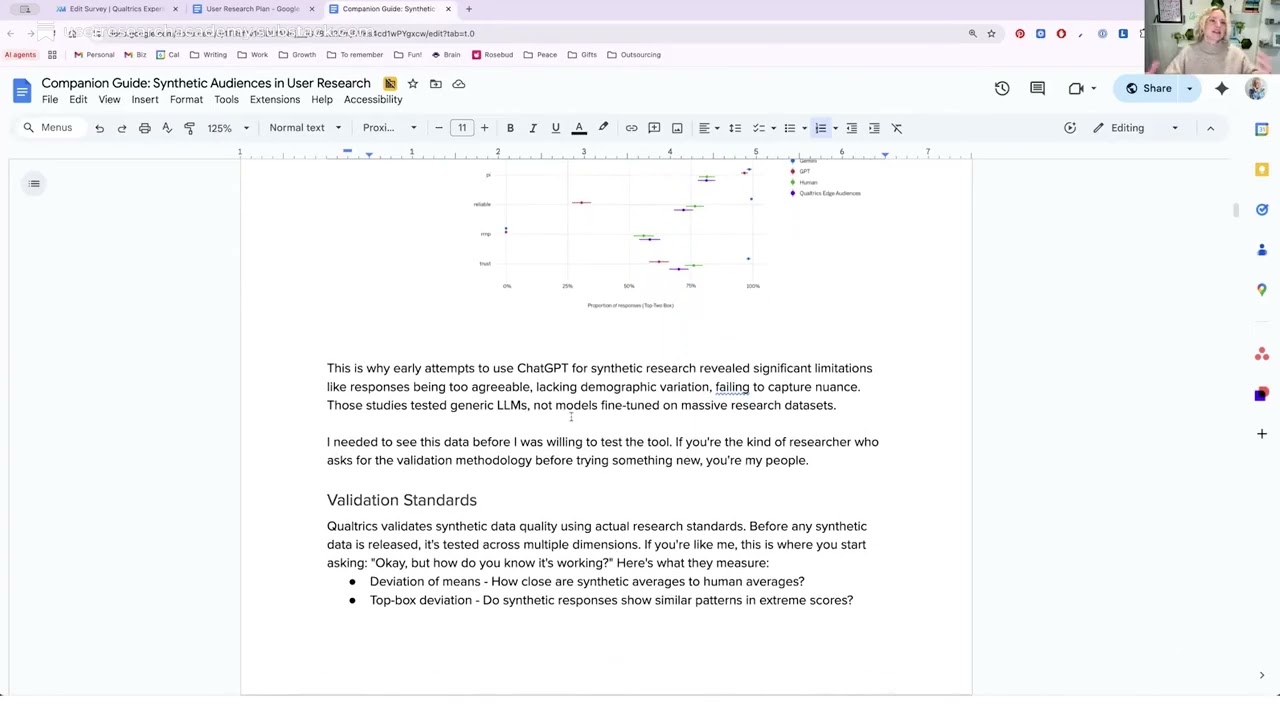This screenshot has width=1280, height=720.
Task: Toggle the numbered list icon
Action: pos(821,128)
